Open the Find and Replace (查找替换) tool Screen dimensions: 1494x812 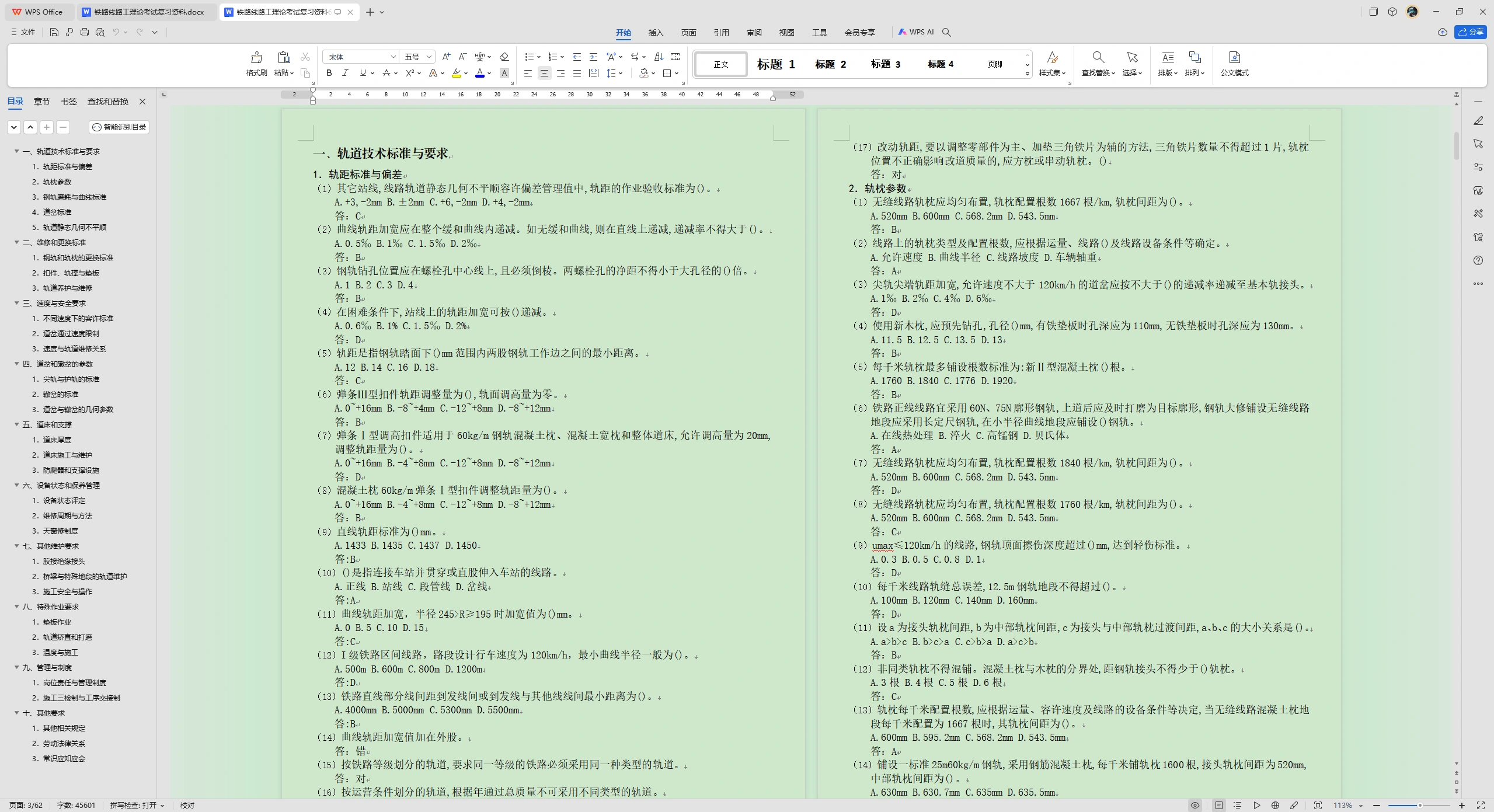1098,64
